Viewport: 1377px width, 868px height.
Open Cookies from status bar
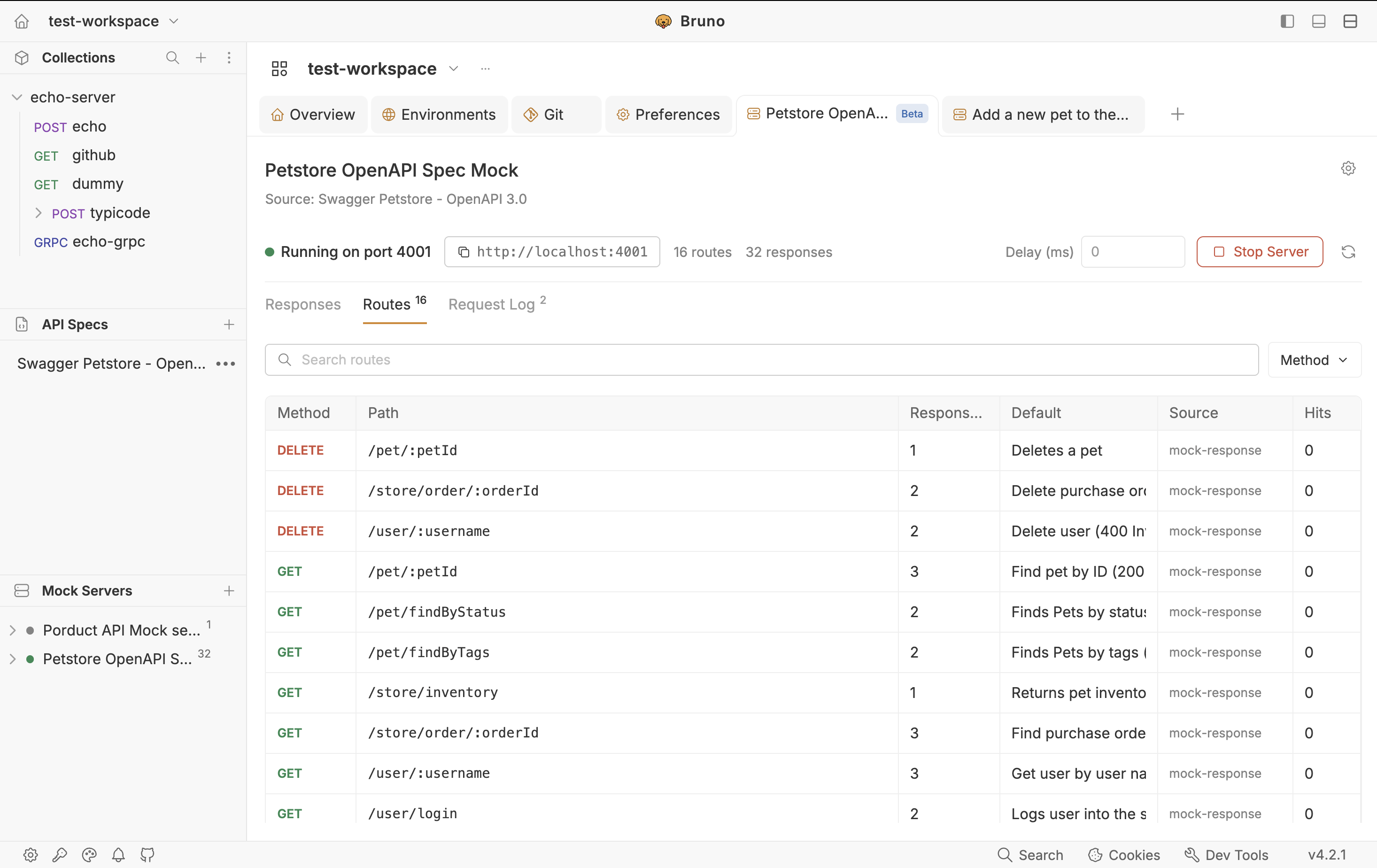point(1124,854)
